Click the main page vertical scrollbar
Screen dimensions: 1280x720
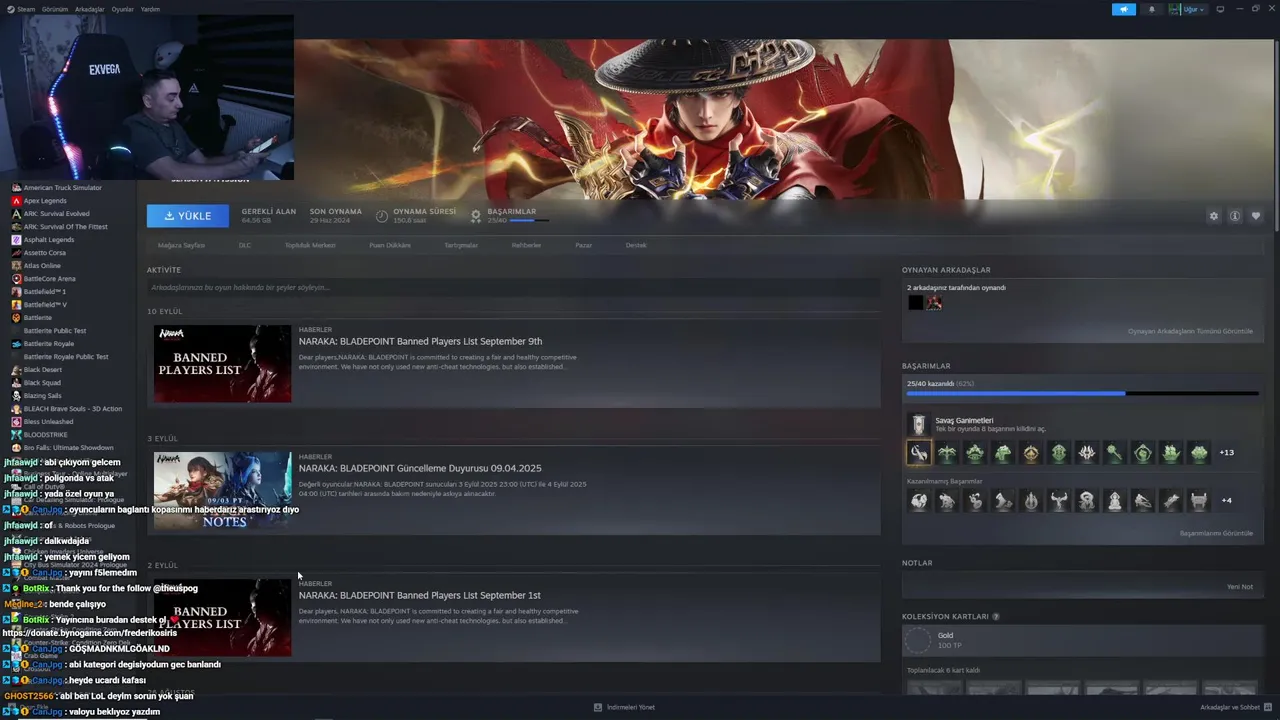click(x=1276, y=135)
